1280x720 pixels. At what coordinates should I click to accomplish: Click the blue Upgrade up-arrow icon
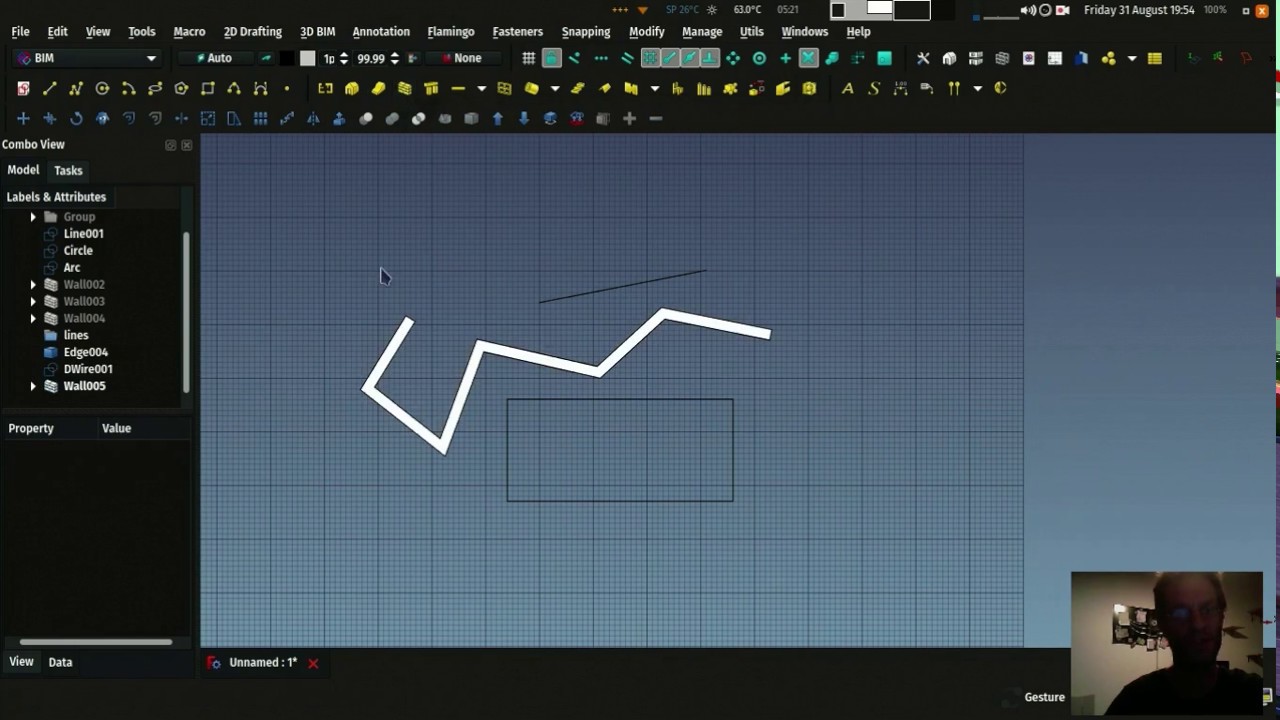[x=497, y=119]
